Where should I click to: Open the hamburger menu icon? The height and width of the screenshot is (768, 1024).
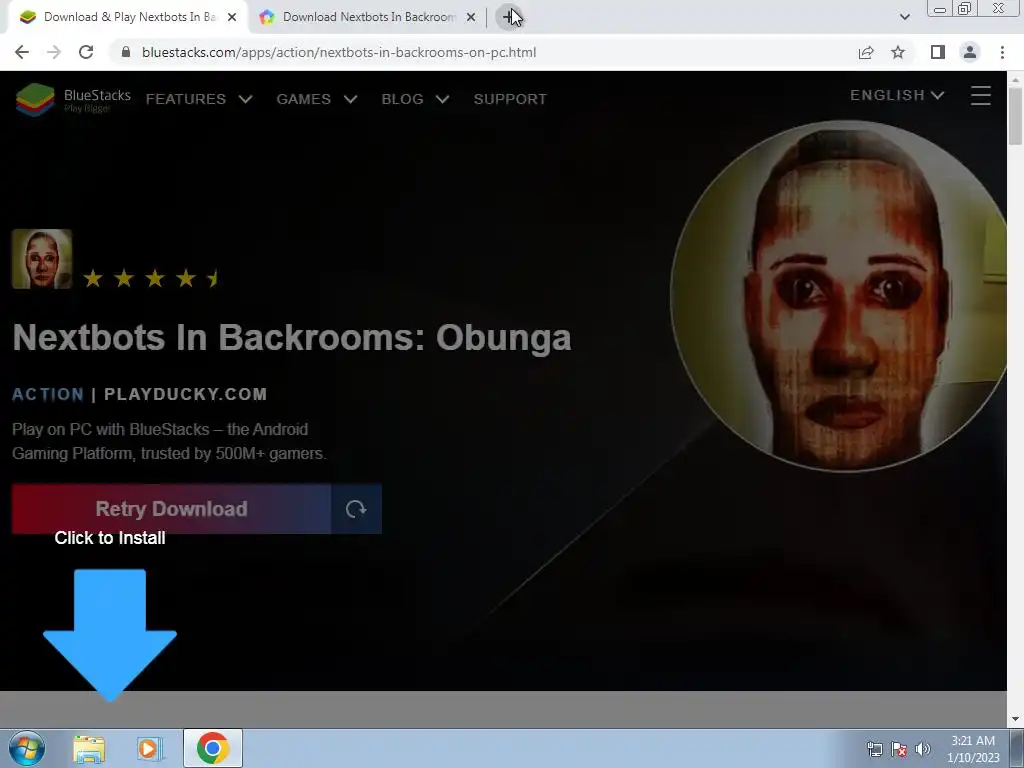coord(980,95)
